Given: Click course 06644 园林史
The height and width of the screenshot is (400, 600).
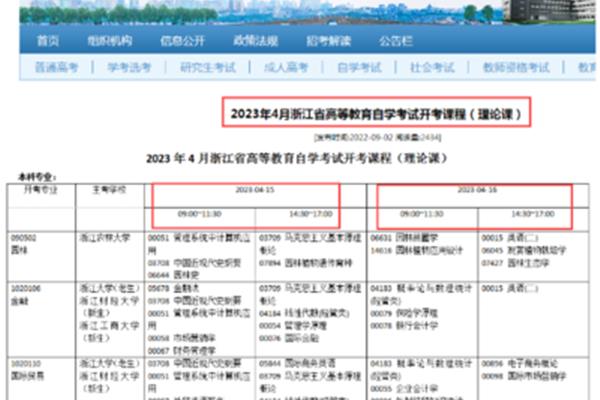Looking at the screenshot, I should pyautogui.click(x=174, y=274).
